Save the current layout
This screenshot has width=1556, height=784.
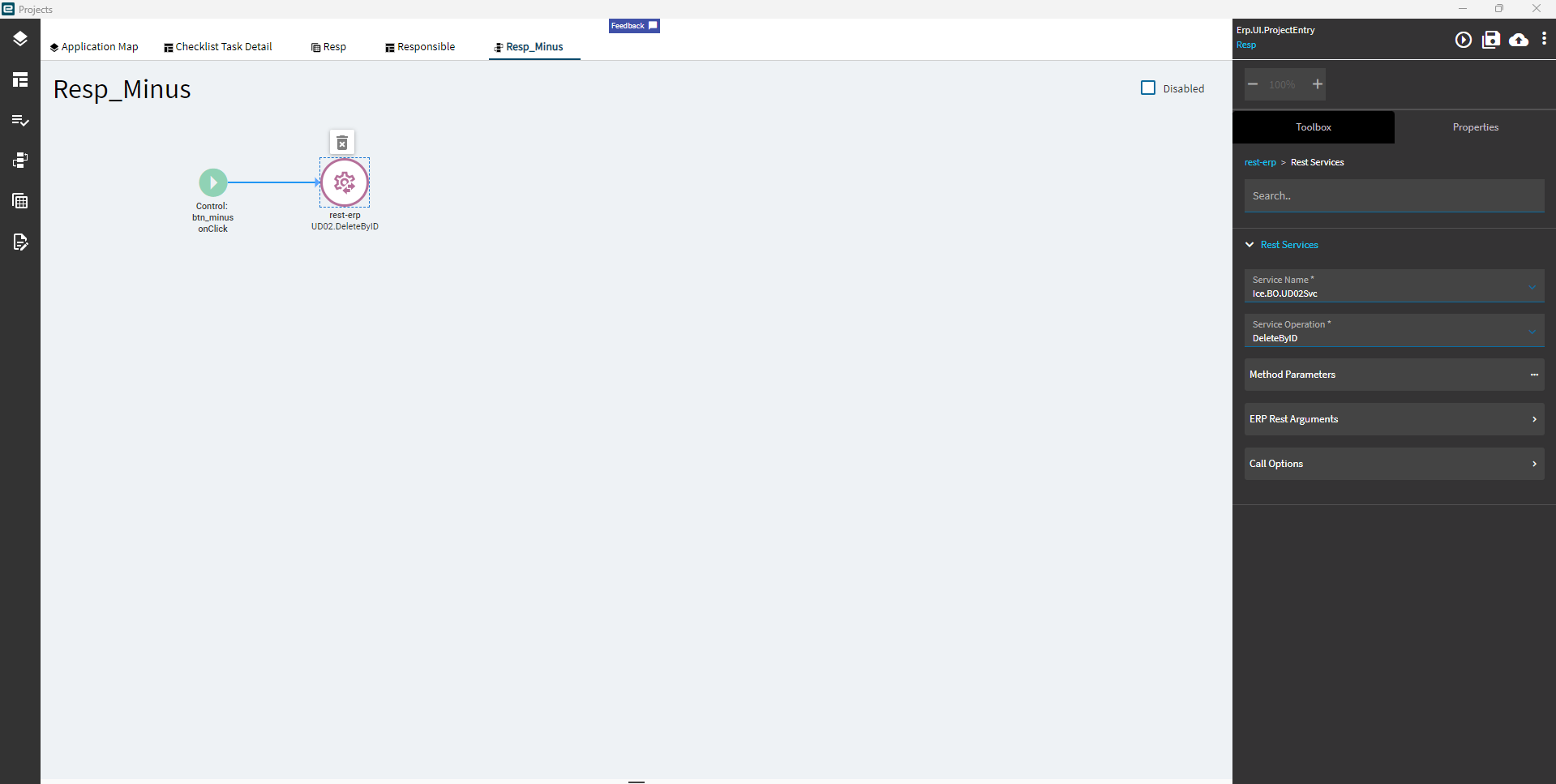pyautogui.click(x=1491, y=39)
